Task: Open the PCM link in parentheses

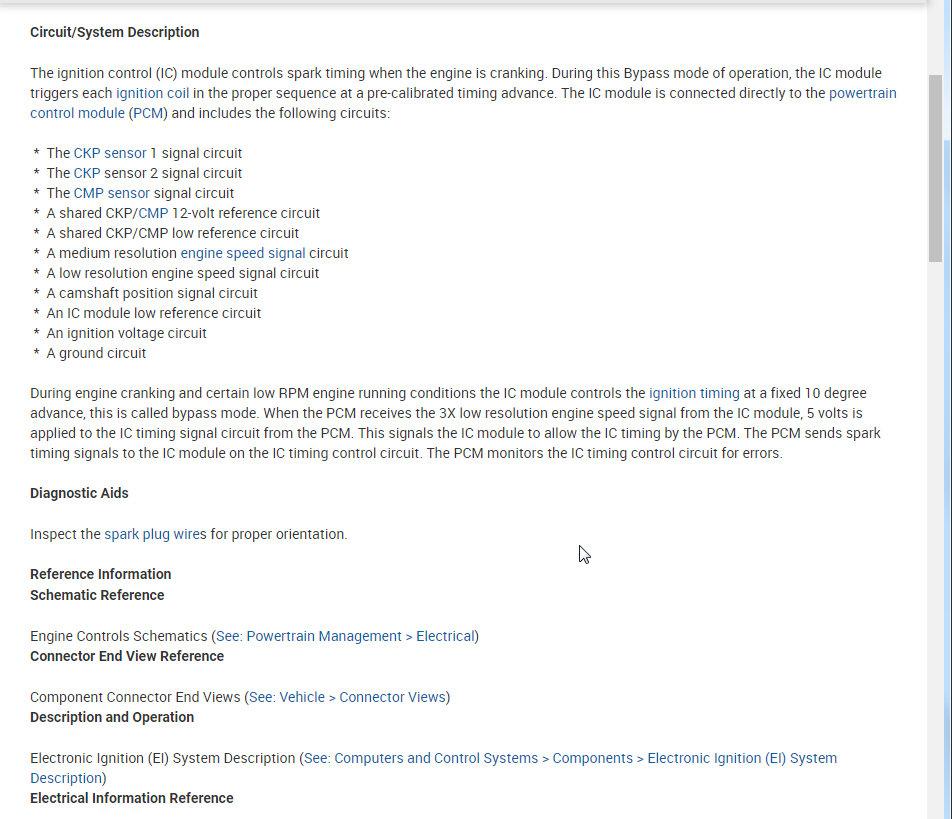Action: coord(148,113)
